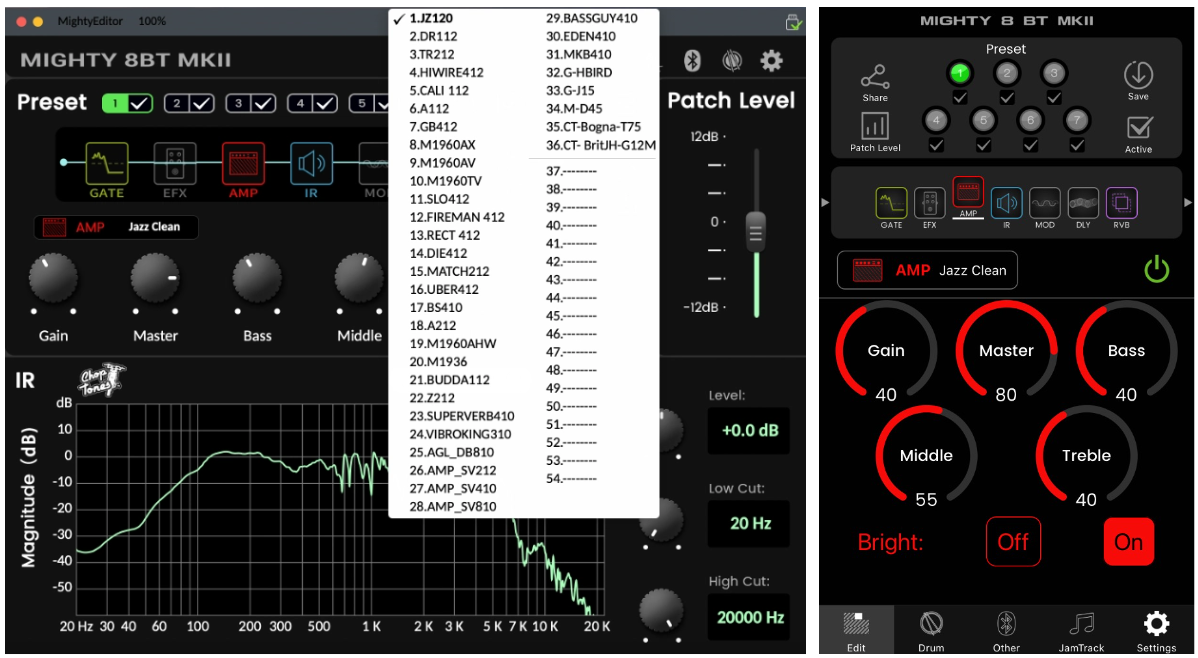Image resolution: width=1198 pixels, height=658 pixels.
Task: Toggle the green AMP power button
Action: [1156, 269]
